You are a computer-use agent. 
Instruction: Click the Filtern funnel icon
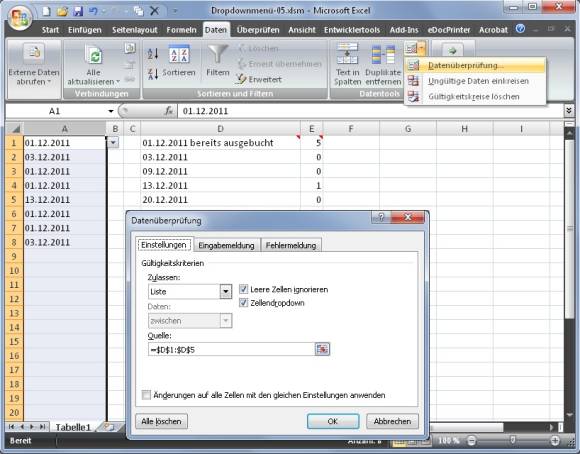click(x=218, y=54)
